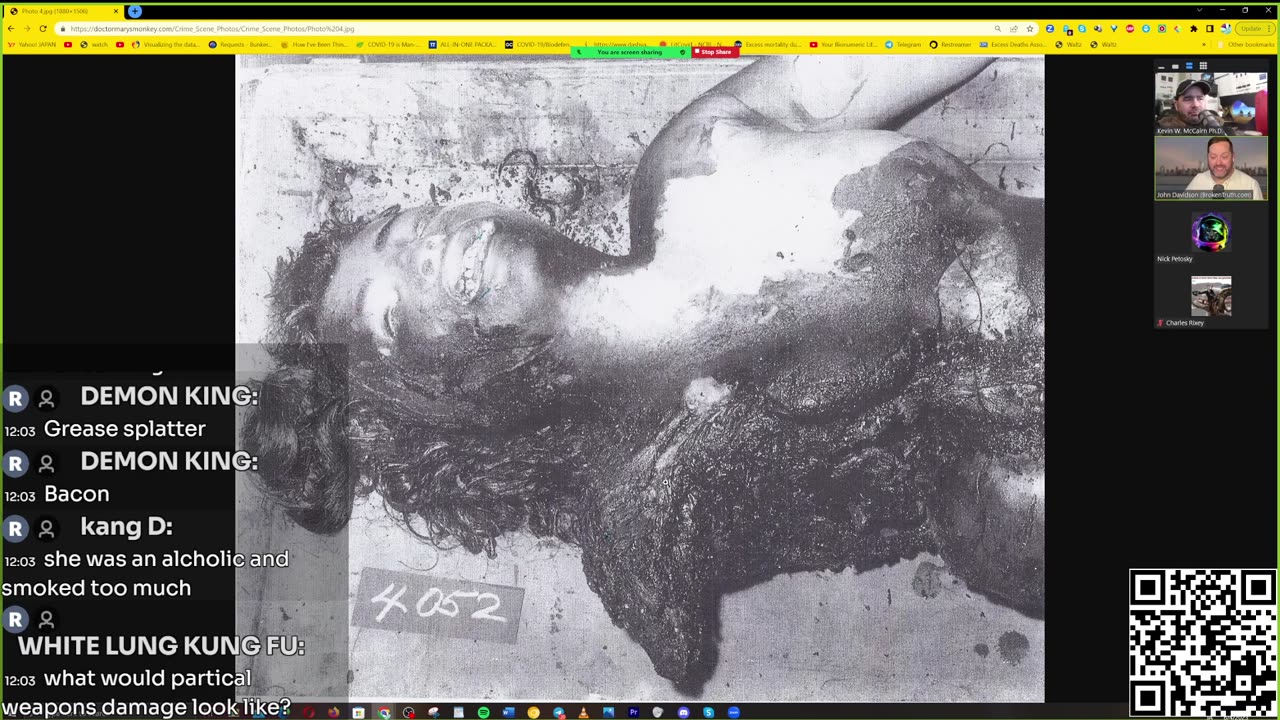1280x720 pixels.
Task: Open the 'How I've Been Thin...' bookmark
Action: (x=314, y=45)
